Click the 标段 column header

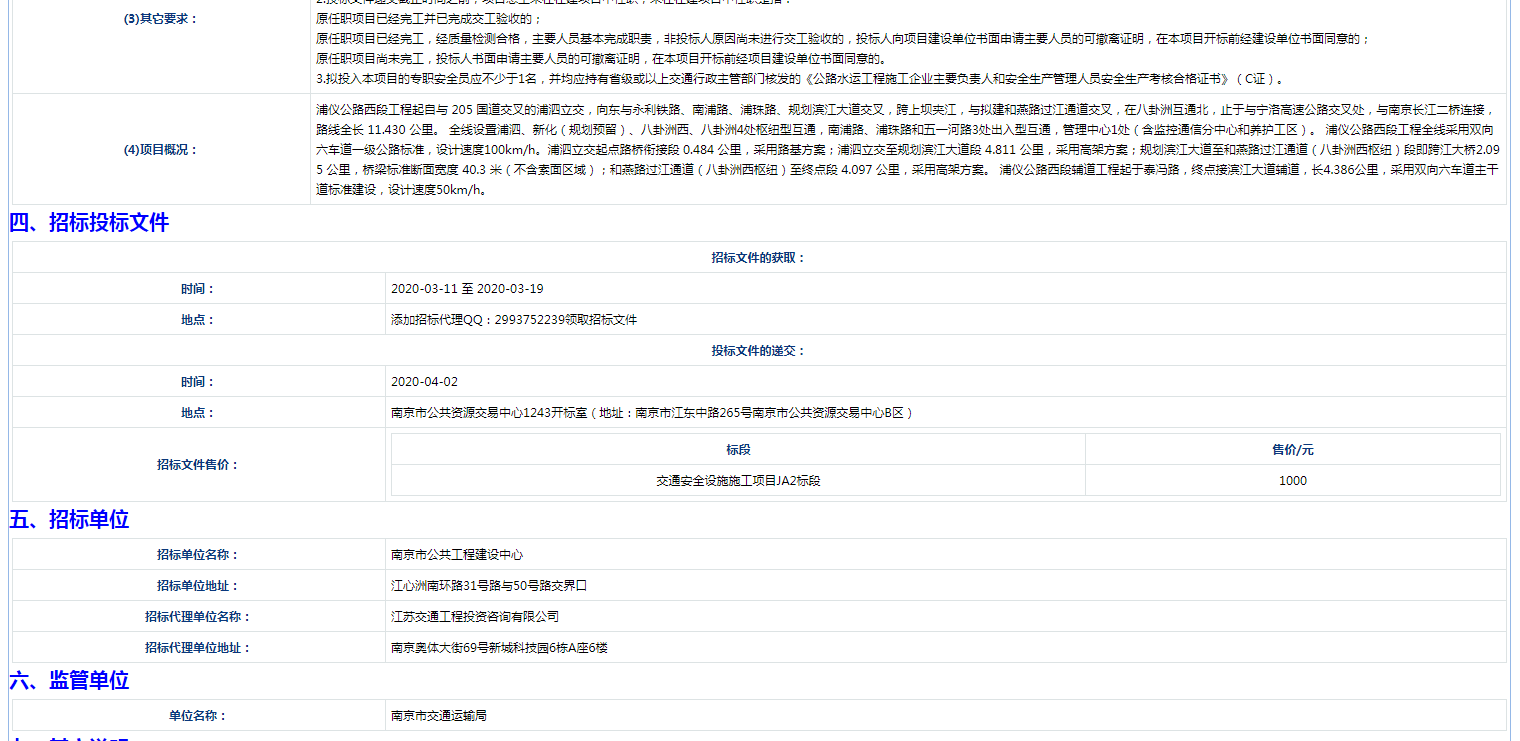point(738,450)
